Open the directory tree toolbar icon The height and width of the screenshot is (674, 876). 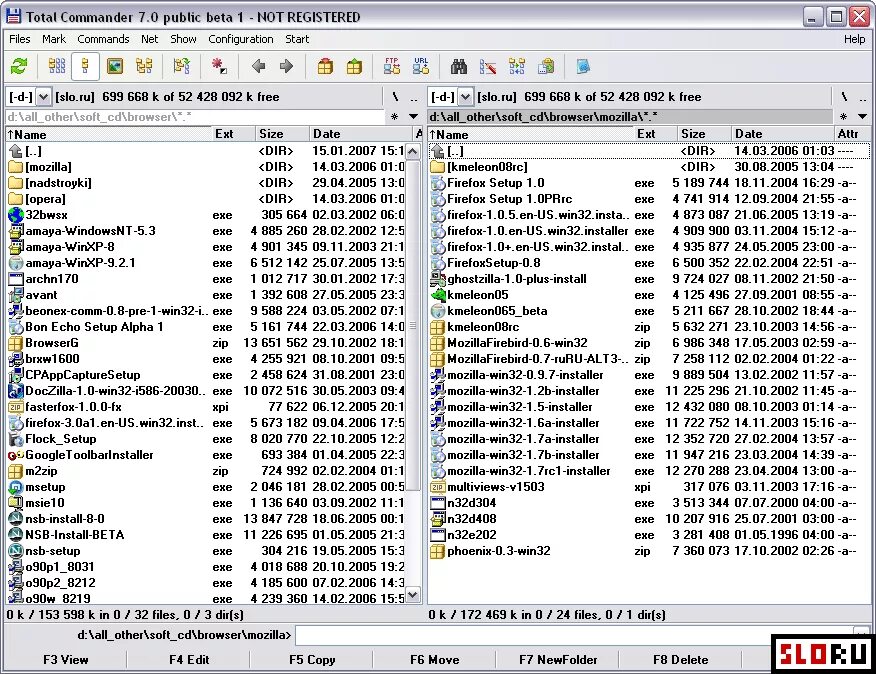[144, 67]
